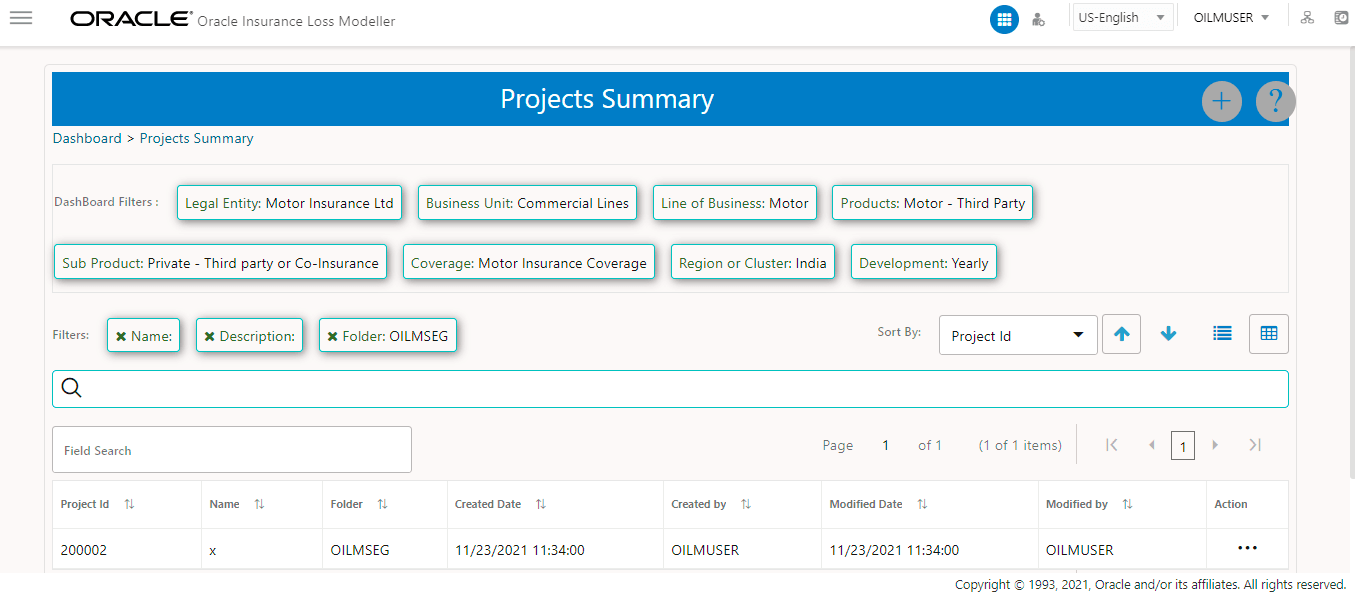This screenshot has width=1355, height=598.
Task: Sort by Created Date column arrows
Action: pos(540,504)
